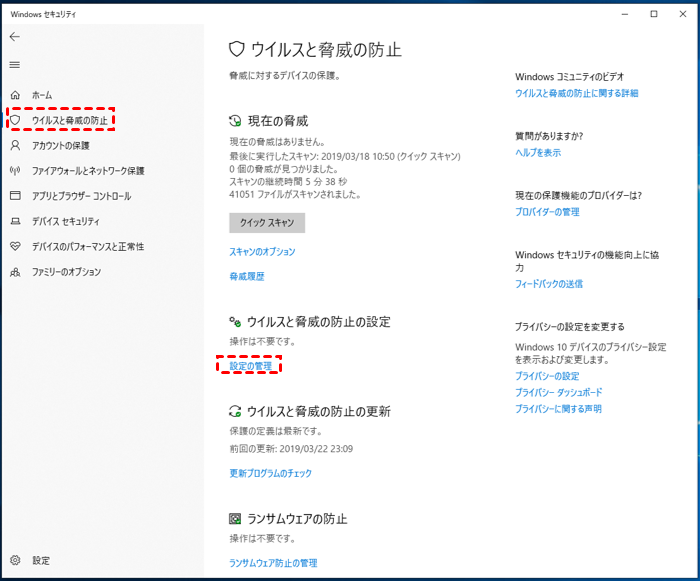Click the スキャンの継続時間 5 分 38 秒 text
Image resolution: width=700 pixels, height=581 pixels.
click(288, 181)
